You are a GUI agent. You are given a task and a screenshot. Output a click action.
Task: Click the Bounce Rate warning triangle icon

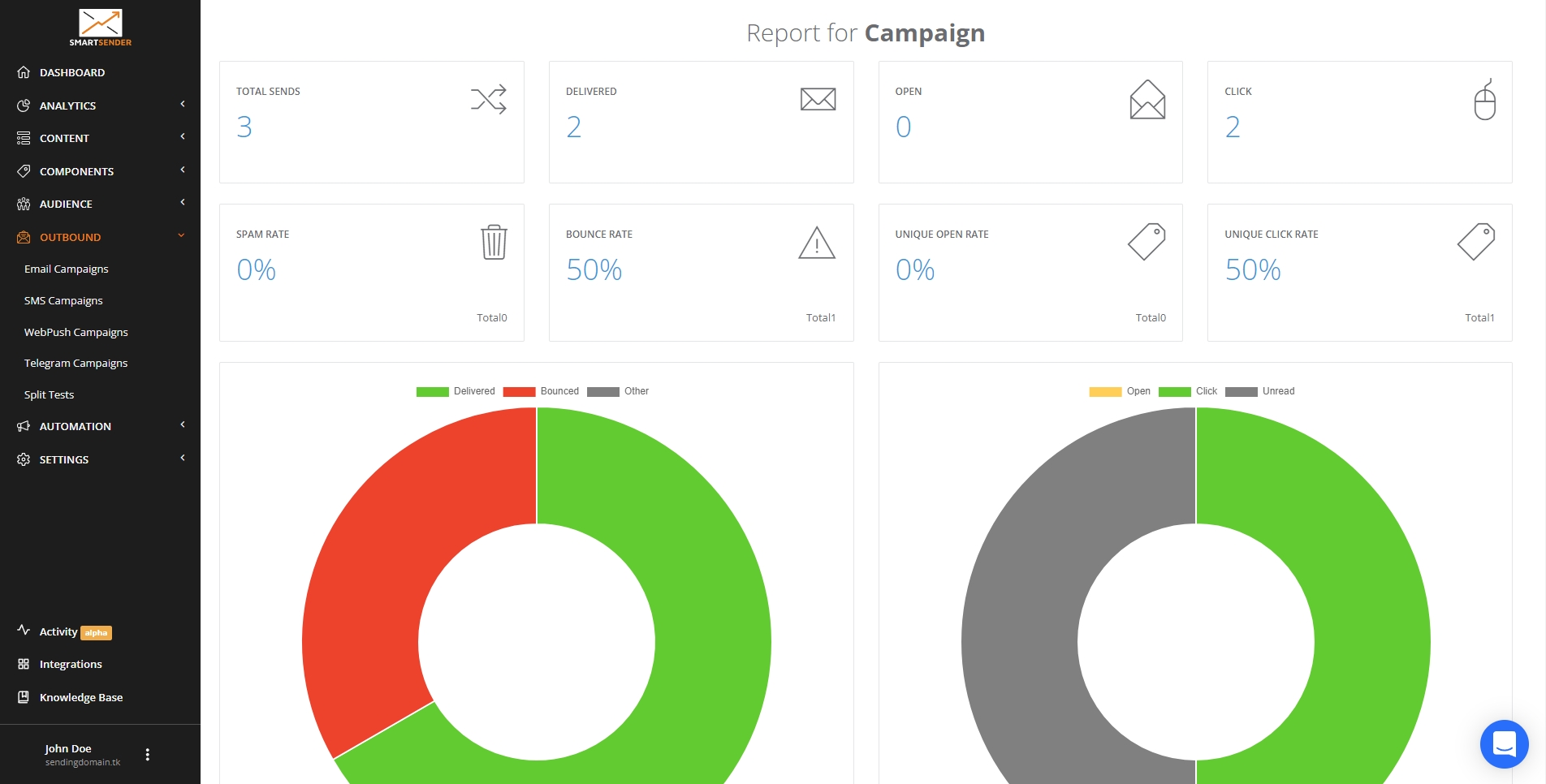(817, 243)
